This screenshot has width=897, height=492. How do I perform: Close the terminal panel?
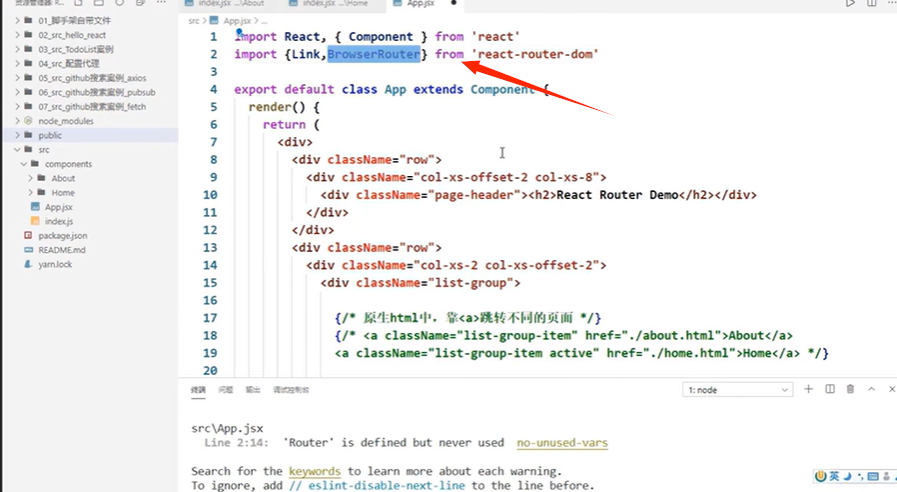(x=891, y=389)
